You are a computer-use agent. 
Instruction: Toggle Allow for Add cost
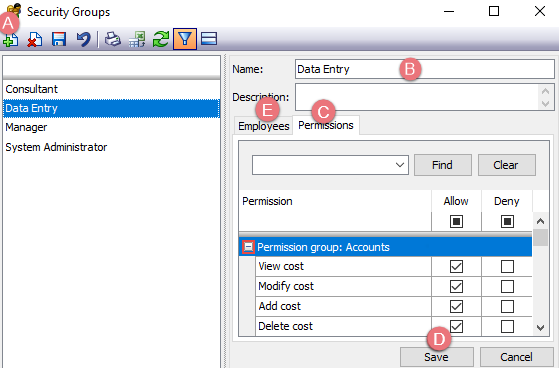point(456,306)
